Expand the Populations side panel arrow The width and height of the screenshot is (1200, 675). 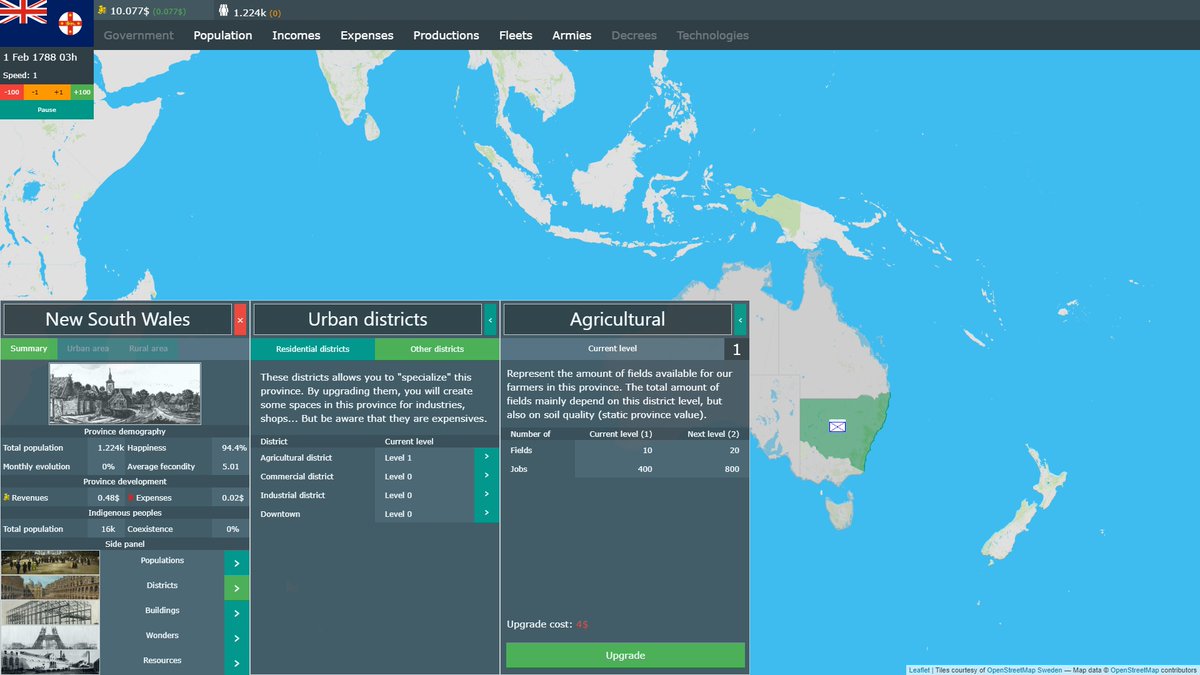point(236,562)
